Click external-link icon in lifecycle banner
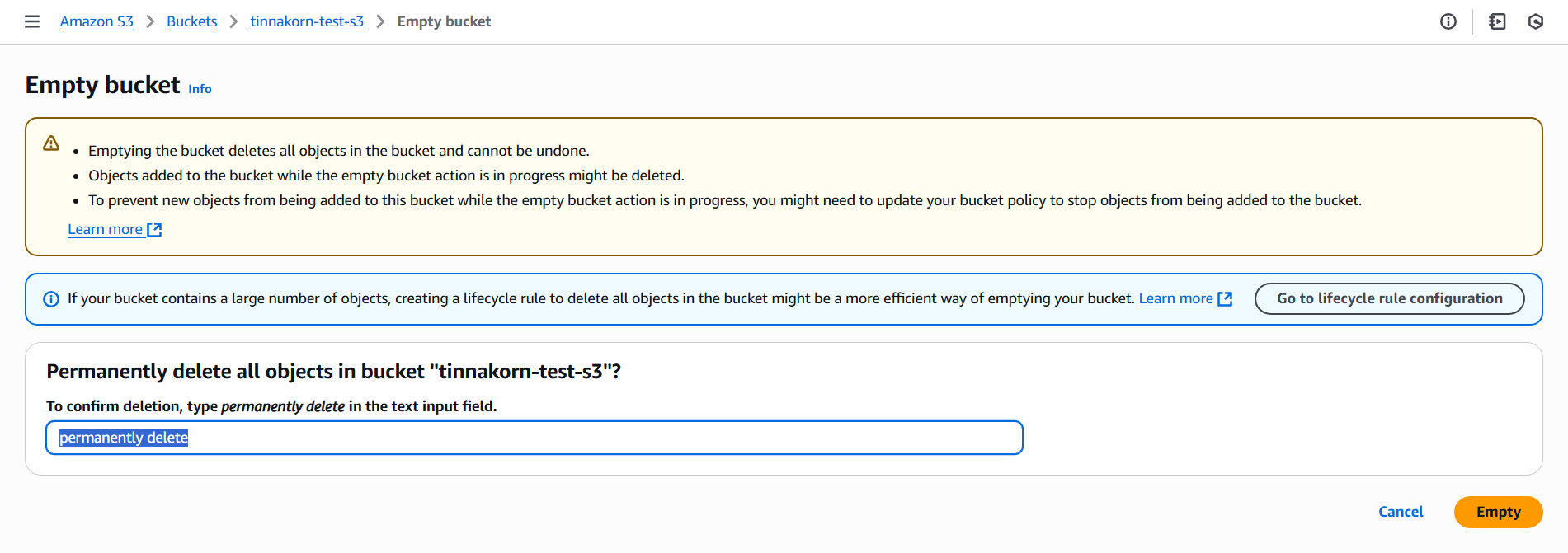The height and width of the screenshot is (553, 1568). [1225, 299]
